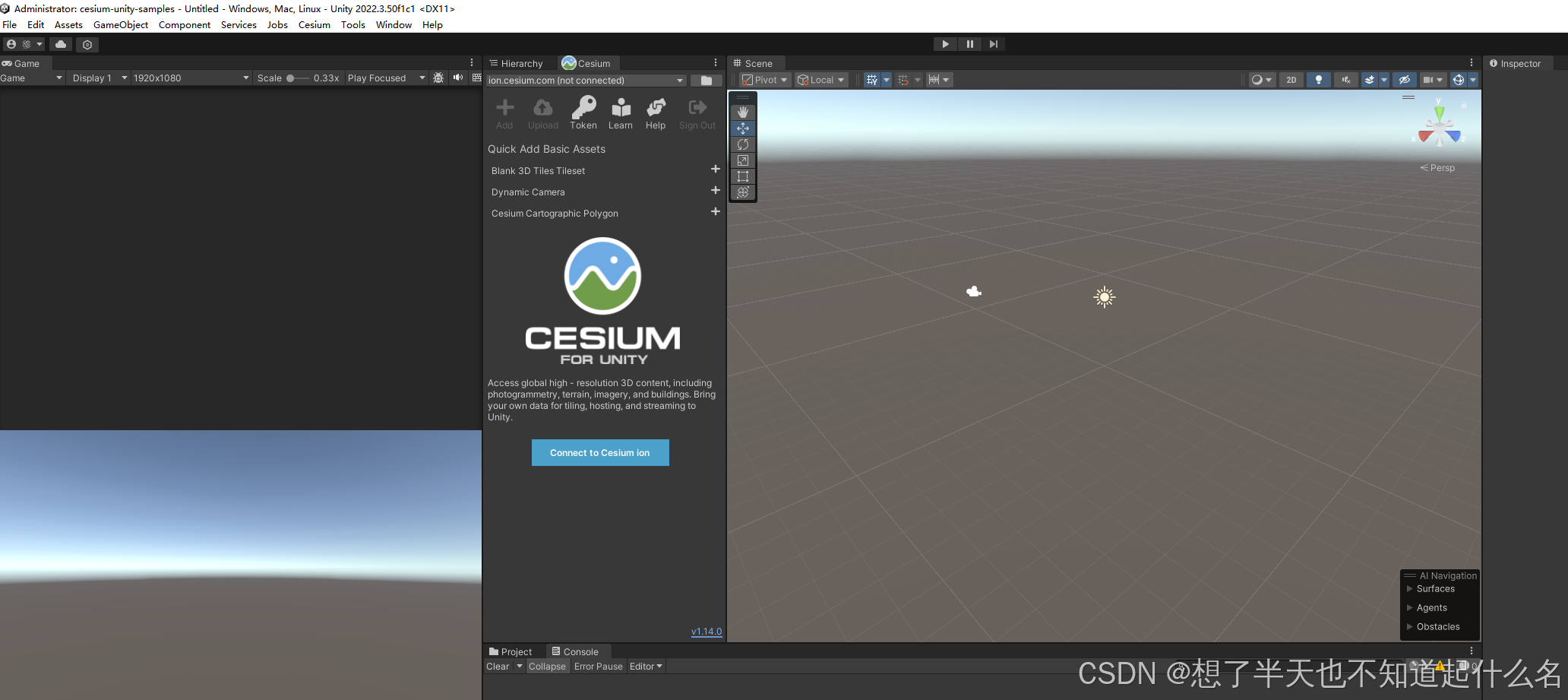Toggle scene effects (skybox, fog)
Screen dimensions: 1568x700
(1370, 80)
